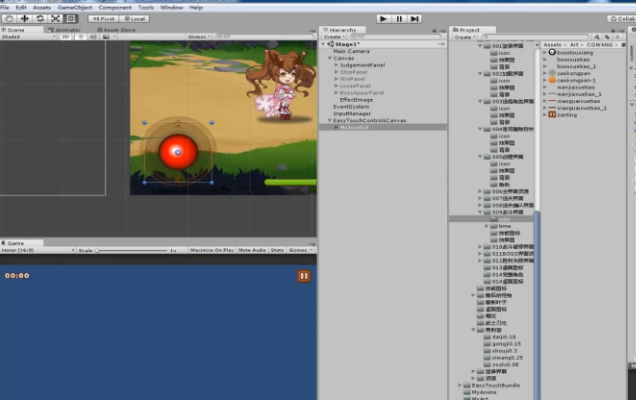Select the Move tool in the toolbar
Image resolution: width=636 pixels, height=400 pixels.
(x=24, y=19)
